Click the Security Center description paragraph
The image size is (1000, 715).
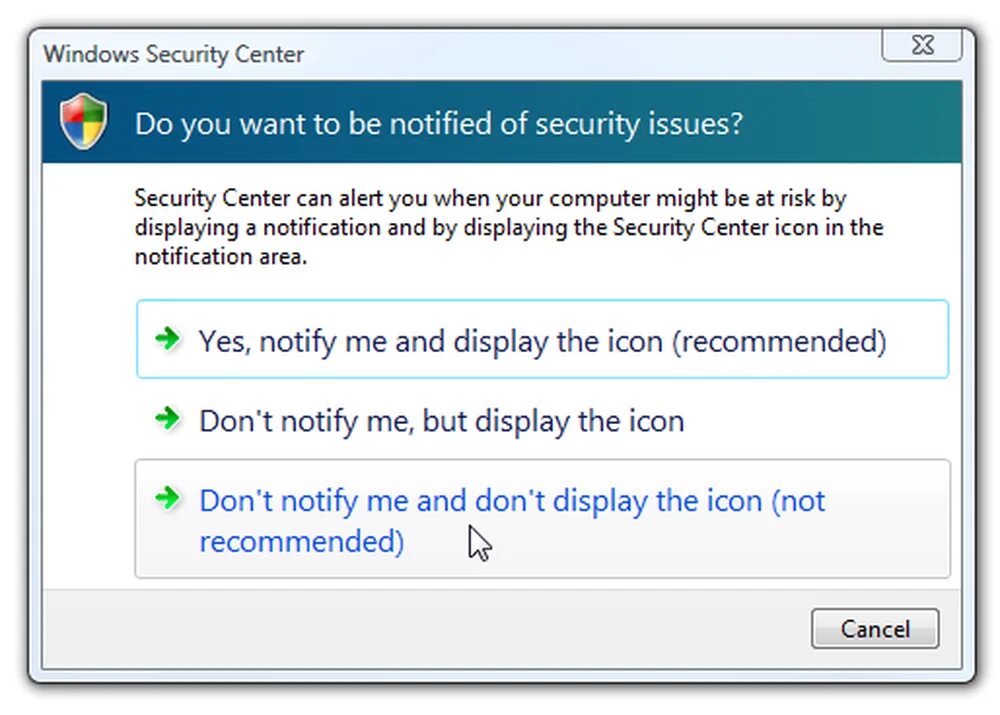click(509, 227)
